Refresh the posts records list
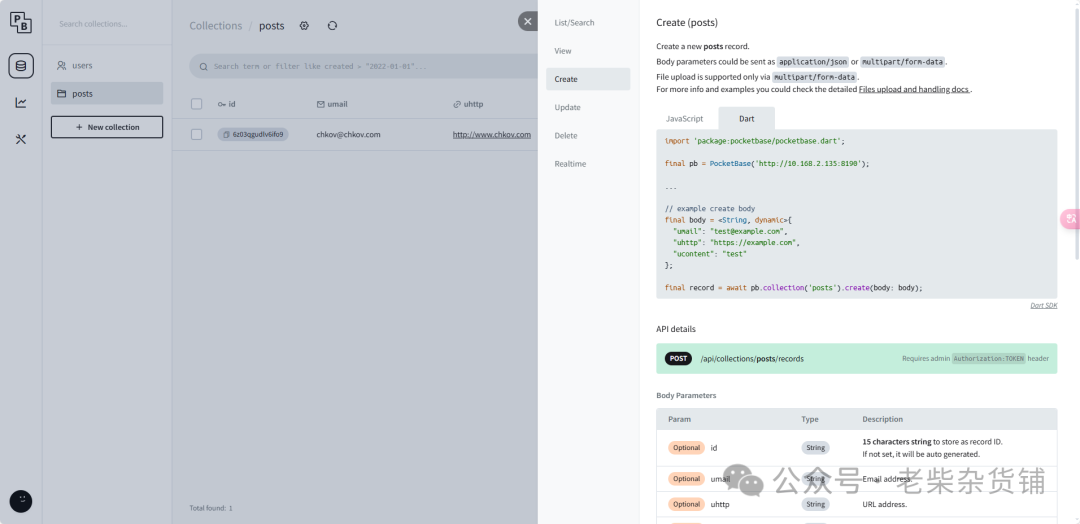Screen dimensions: 1080x524 [332, 26]
